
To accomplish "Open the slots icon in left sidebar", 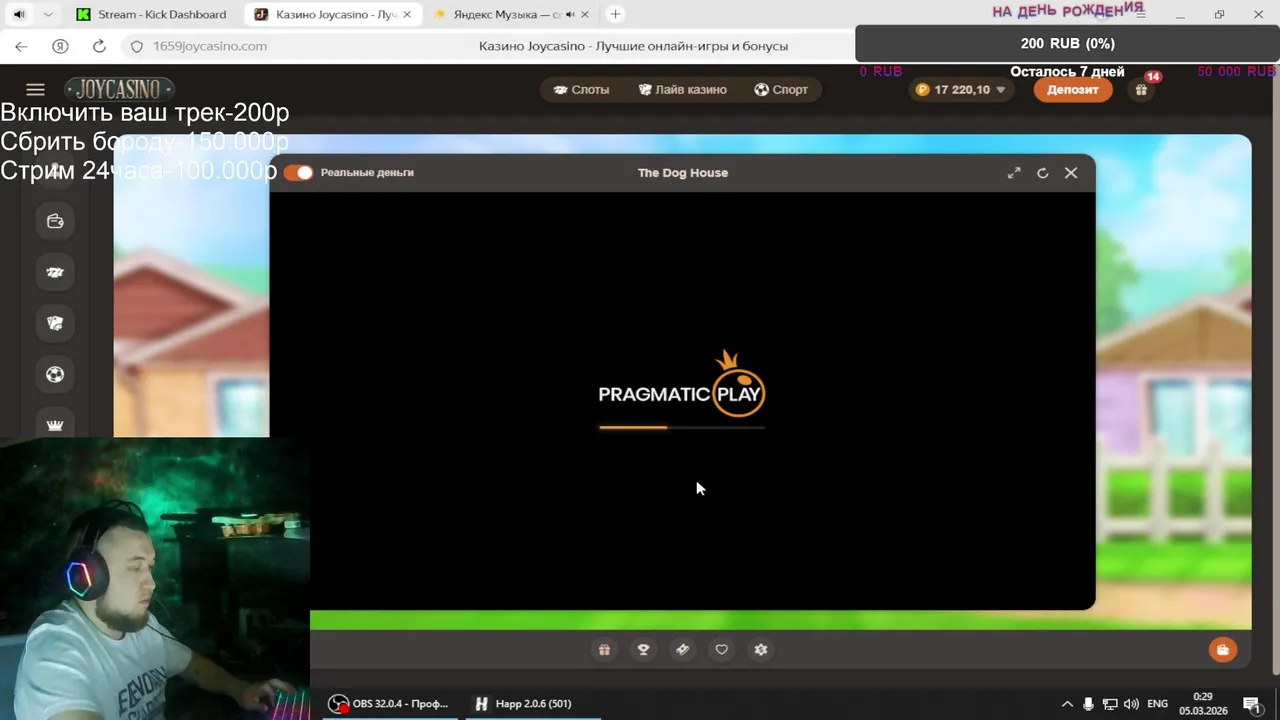I will [x=55, y=272].
